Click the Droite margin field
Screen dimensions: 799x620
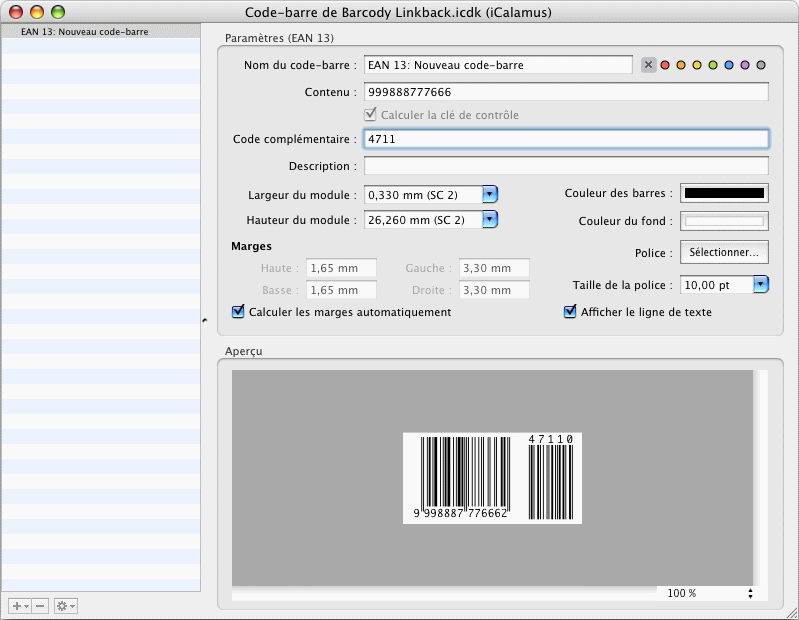pos(494,290)
